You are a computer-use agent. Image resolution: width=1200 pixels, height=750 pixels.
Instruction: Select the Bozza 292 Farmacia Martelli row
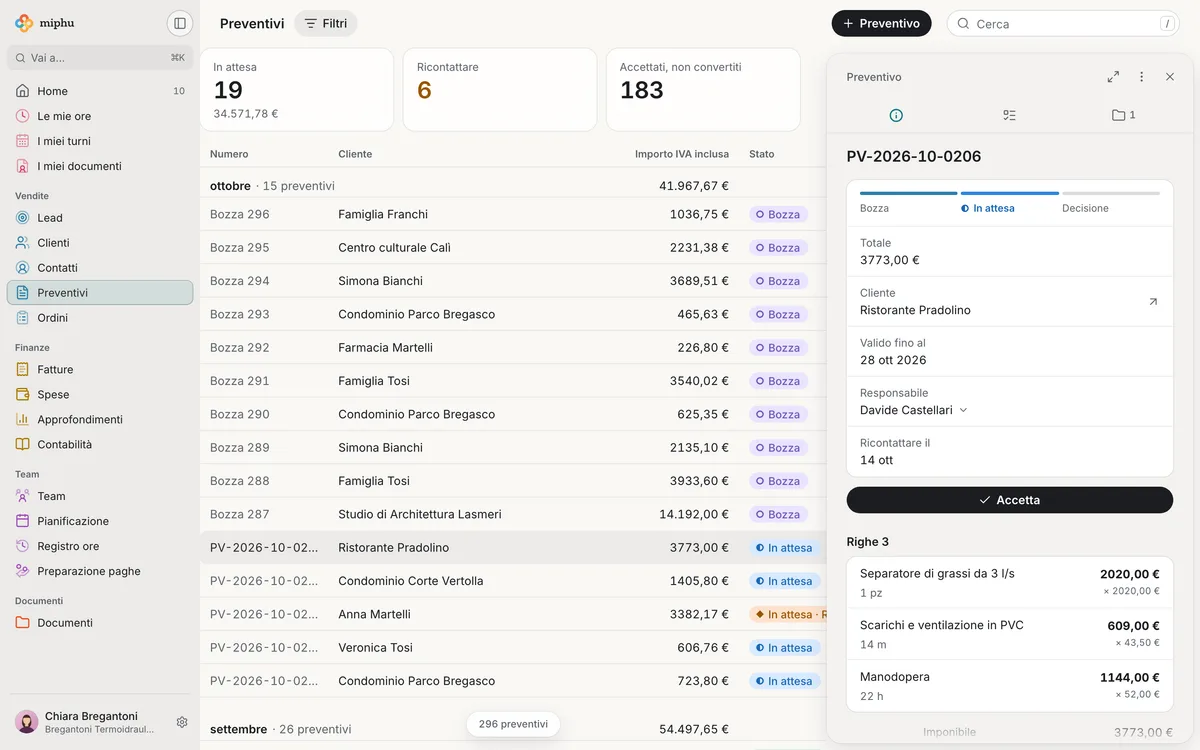click(x=513, y=348)
